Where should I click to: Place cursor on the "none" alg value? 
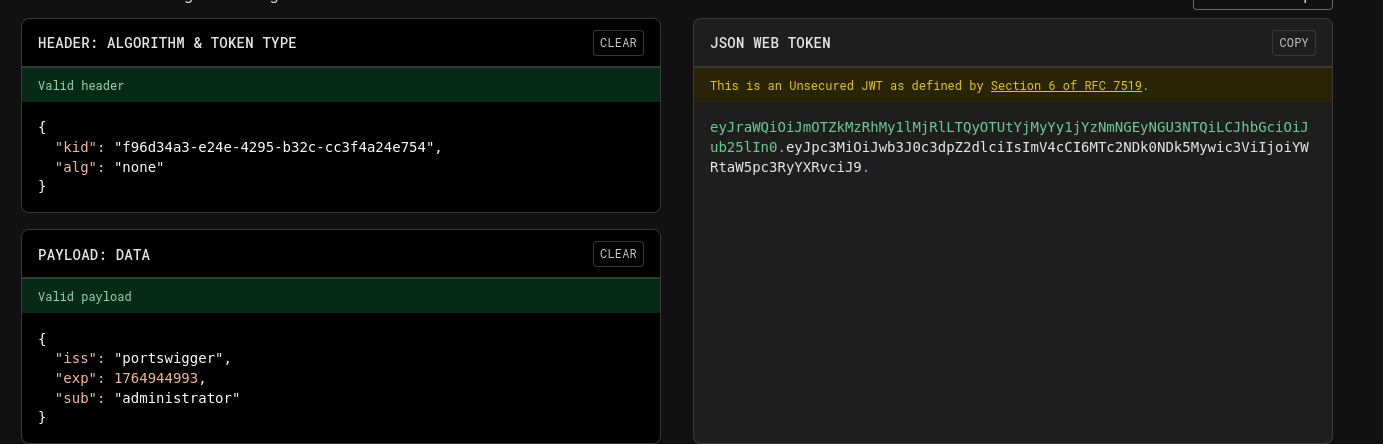point(139,167)
